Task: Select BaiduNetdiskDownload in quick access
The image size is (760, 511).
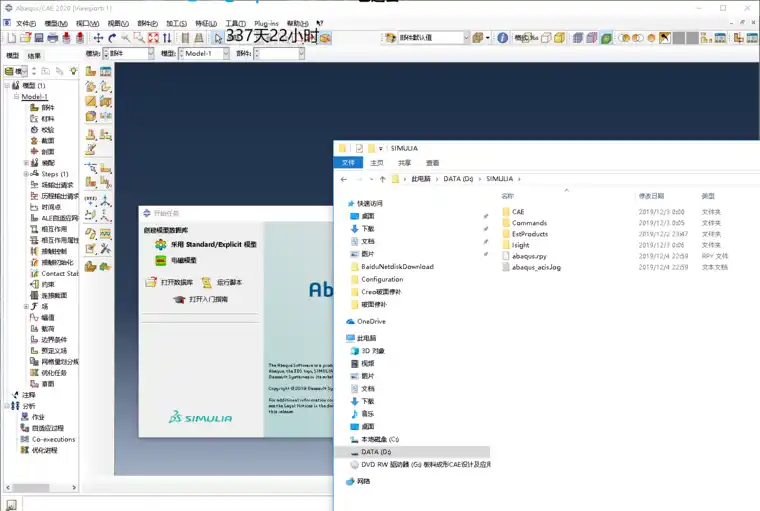Action: pyautogui.click(x=392, y=267)
